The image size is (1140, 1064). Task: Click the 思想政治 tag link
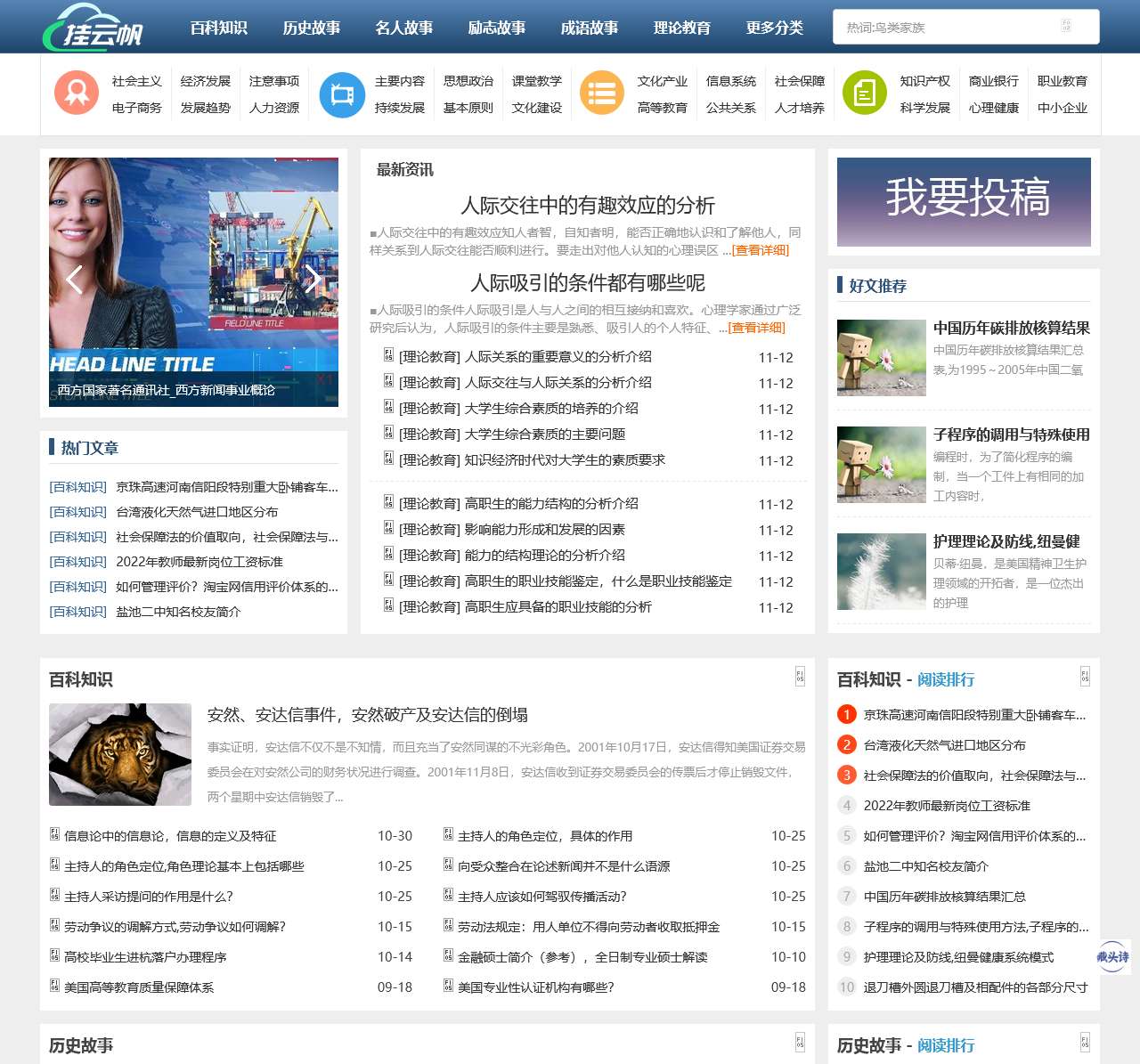tap(468, 81)
